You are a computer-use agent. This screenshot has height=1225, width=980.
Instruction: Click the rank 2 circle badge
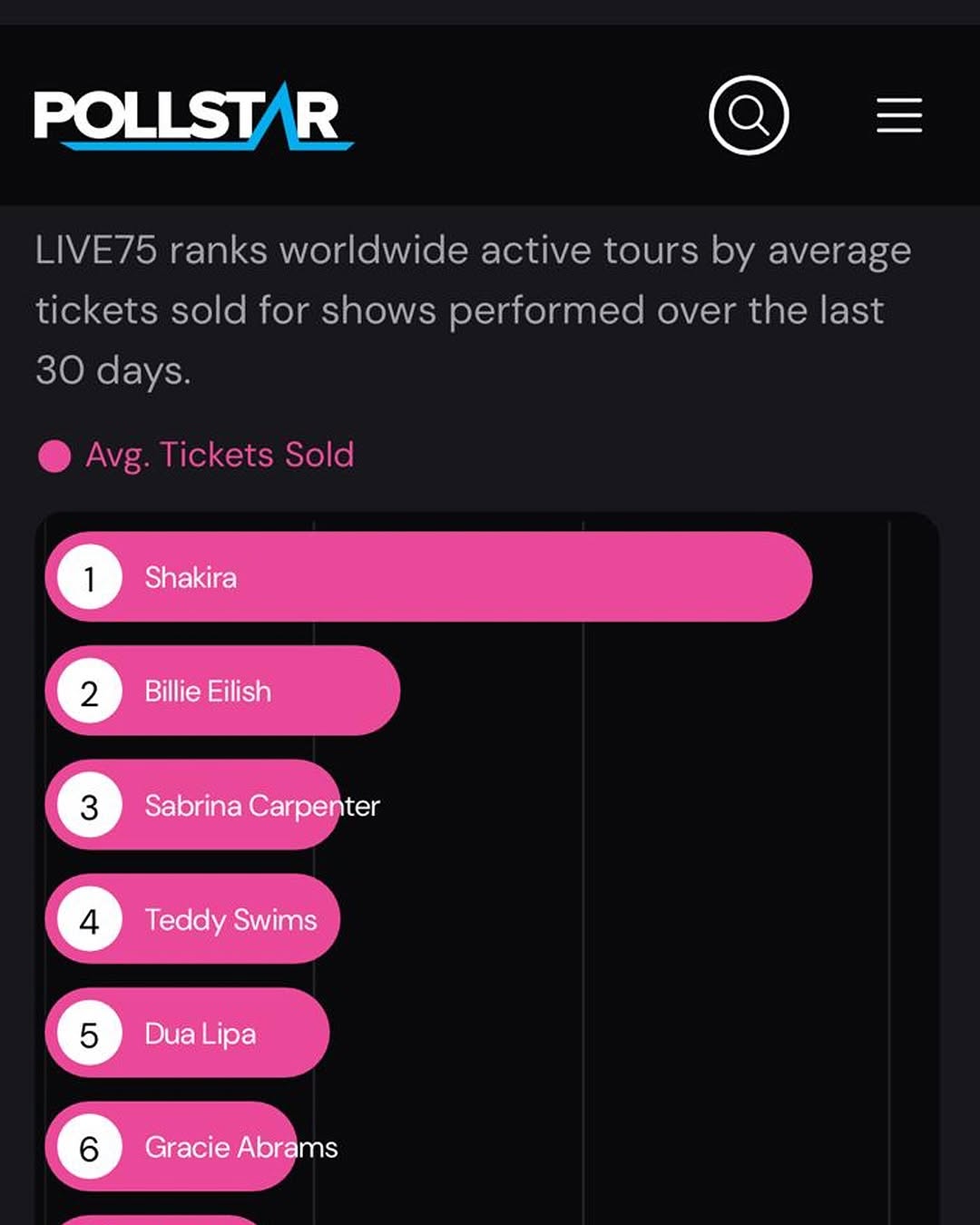[89, 691]
